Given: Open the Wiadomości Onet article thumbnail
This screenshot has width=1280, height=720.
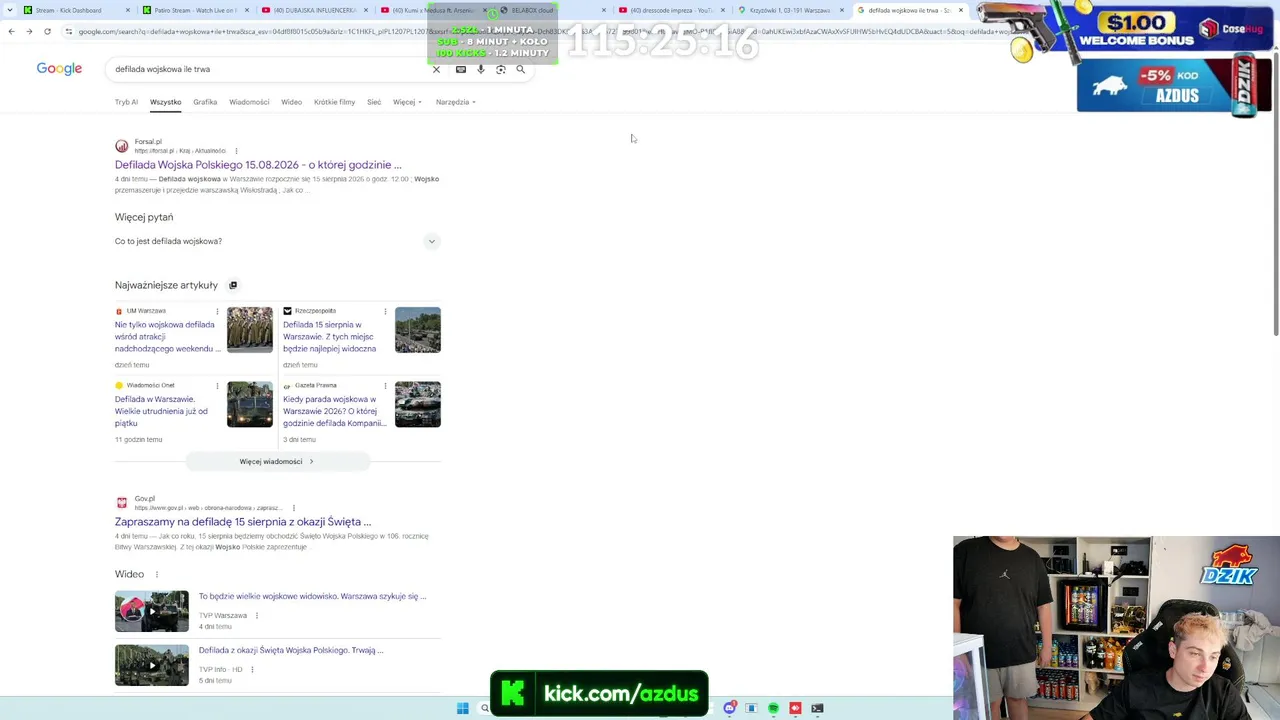Looking at the screenshot, I should click(250, 404).
